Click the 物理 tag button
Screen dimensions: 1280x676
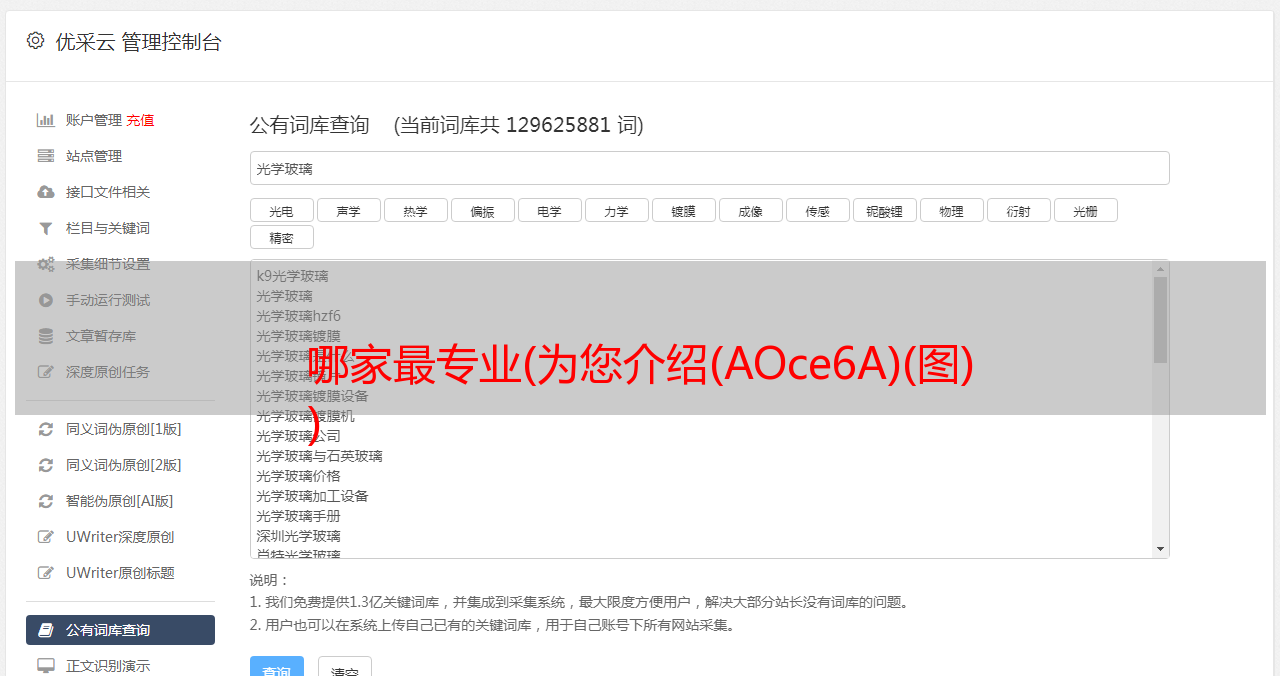[x=951, y=210]
